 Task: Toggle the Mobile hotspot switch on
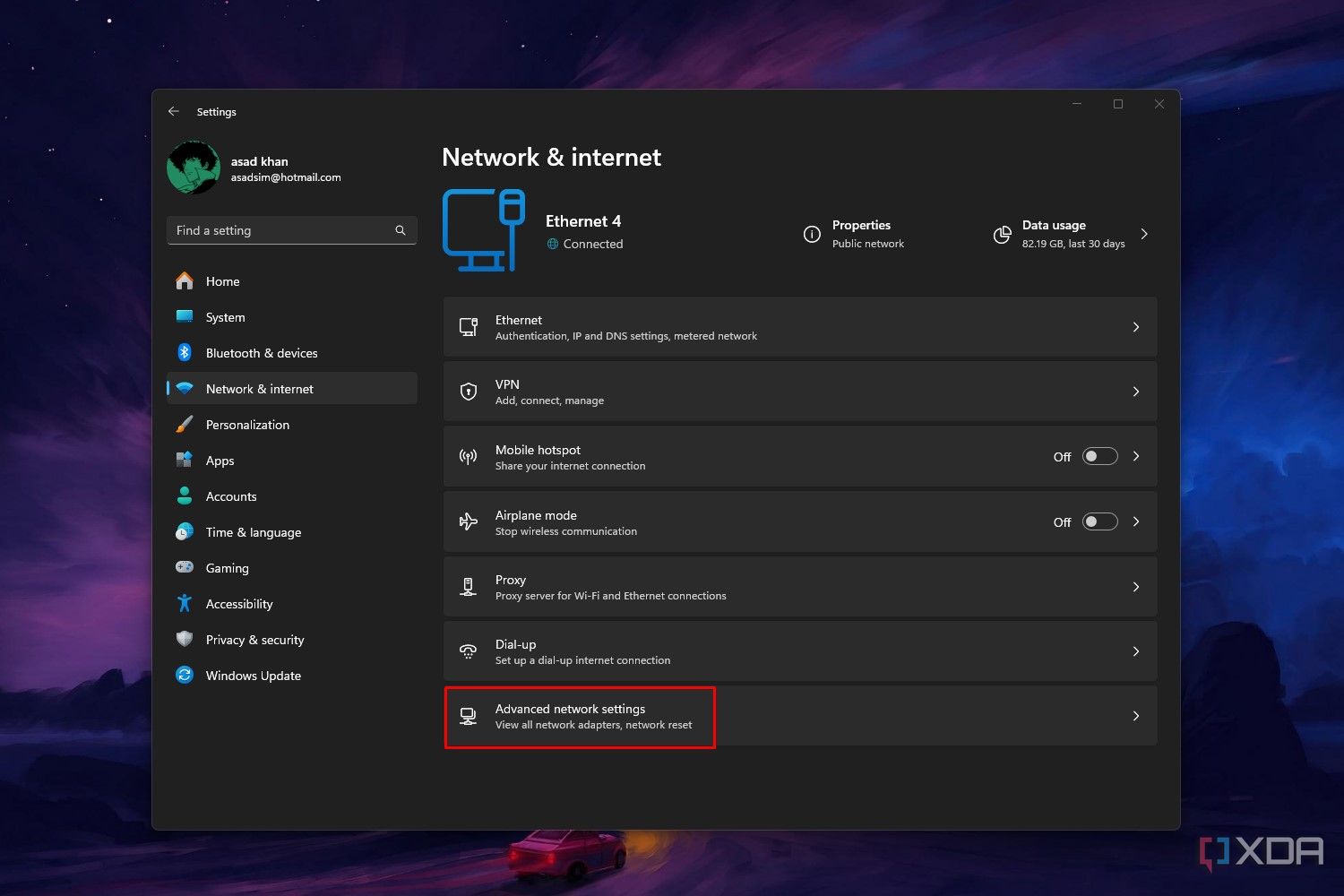pos(1099,456)
